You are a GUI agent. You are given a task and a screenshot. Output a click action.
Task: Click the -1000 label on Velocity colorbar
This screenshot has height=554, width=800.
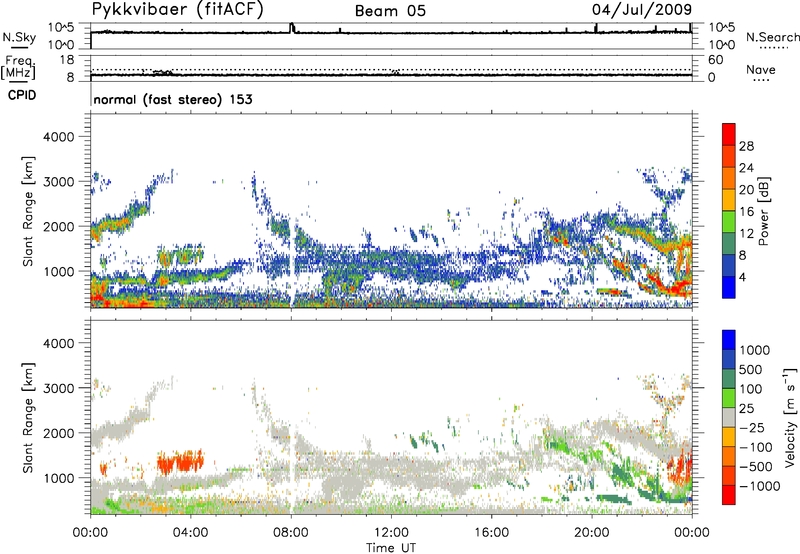click(759, 486)
